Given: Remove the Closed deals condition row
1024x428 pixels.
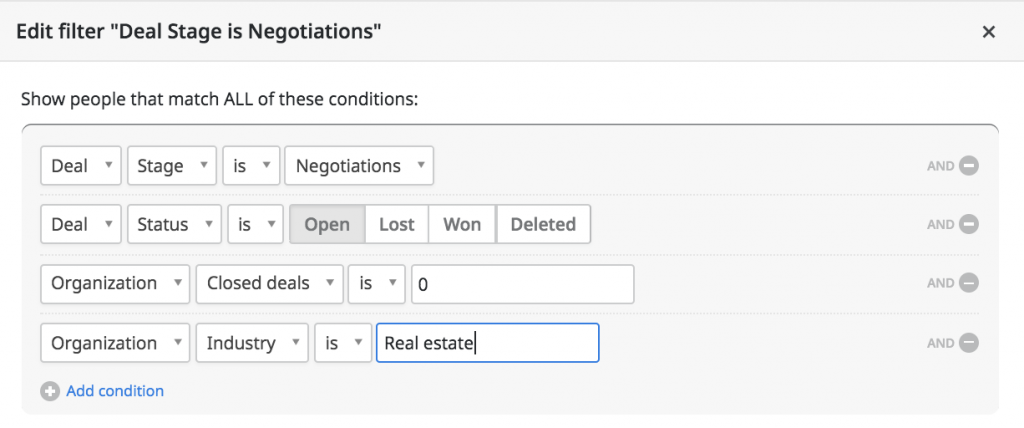Looking at the screenshot, I should pos(969,284).
